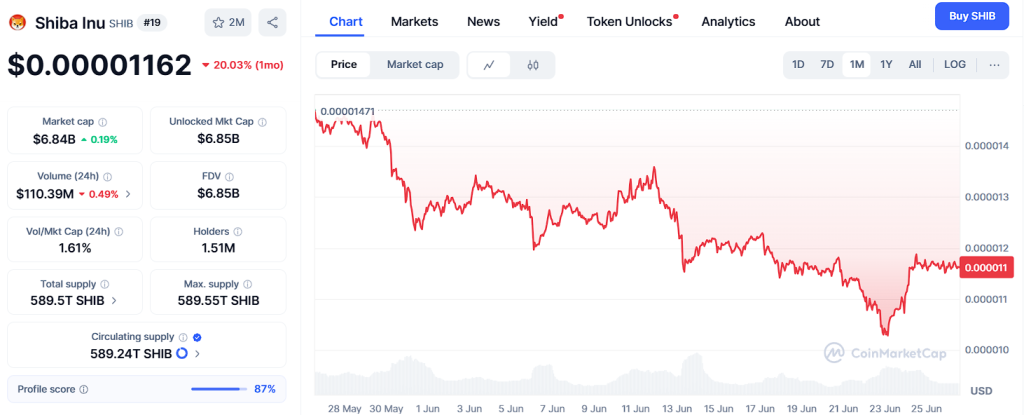Open the share icon button

(x=273, y=22)
